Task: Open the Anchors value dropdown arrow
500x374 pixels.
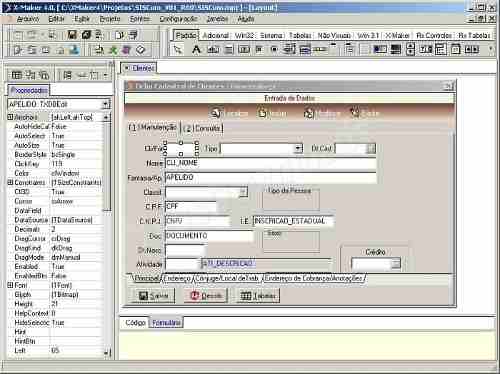Action: (x=106, y=117)
